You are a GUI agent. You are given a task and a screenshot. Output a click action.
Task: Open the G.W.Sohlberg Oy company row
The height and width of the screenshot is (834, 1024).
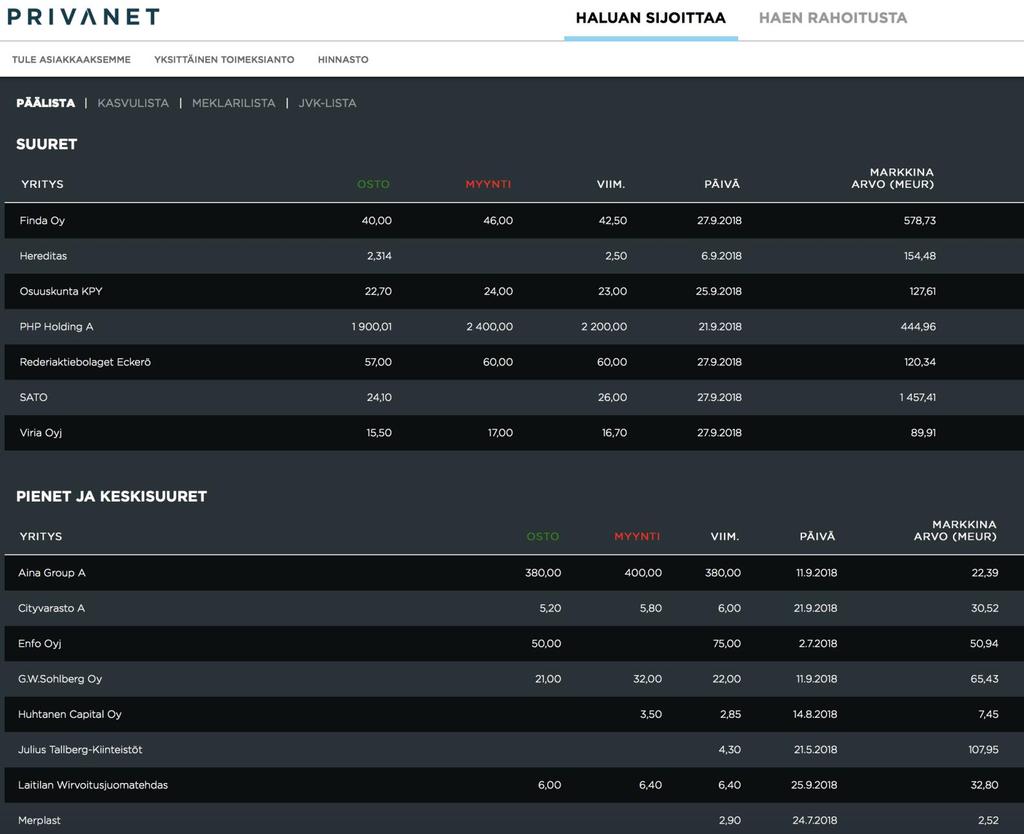click(x=514, y=679)
